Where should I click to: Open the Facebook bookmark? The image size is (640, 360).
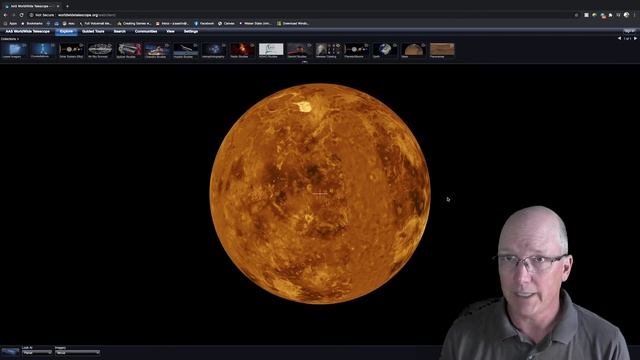pyautogui.click(x=204, y=24)
